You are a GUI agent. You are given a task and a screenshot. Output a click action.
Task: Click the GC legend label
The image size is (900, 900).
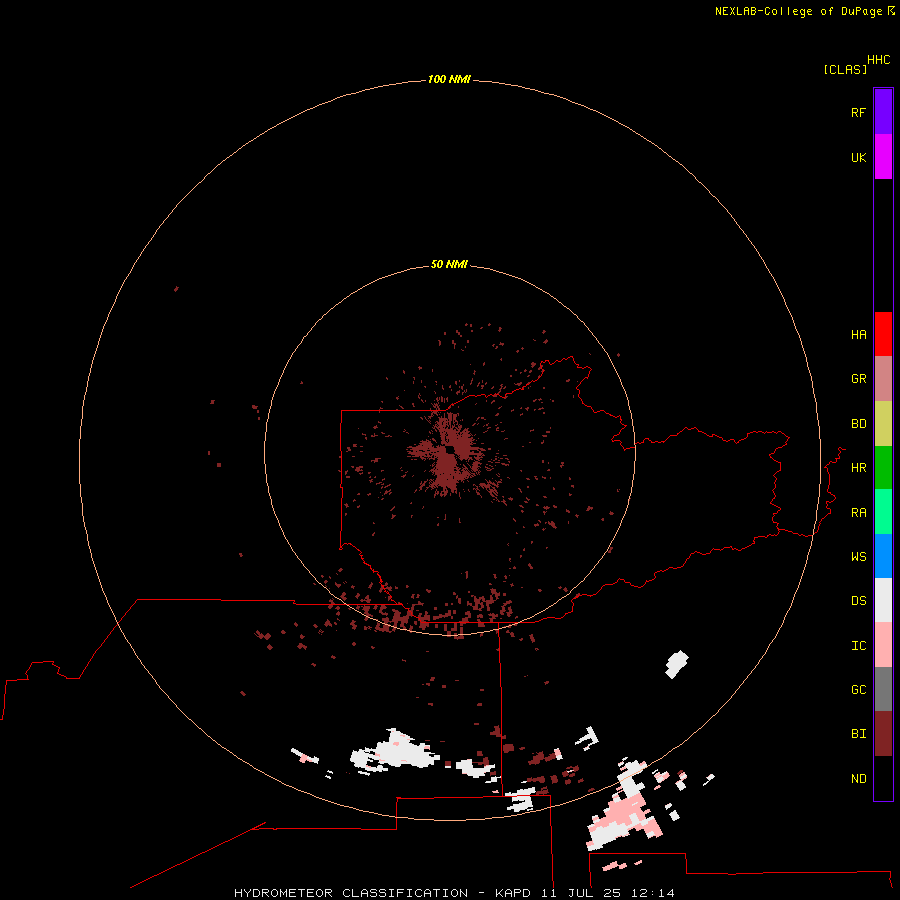(858, 690)
